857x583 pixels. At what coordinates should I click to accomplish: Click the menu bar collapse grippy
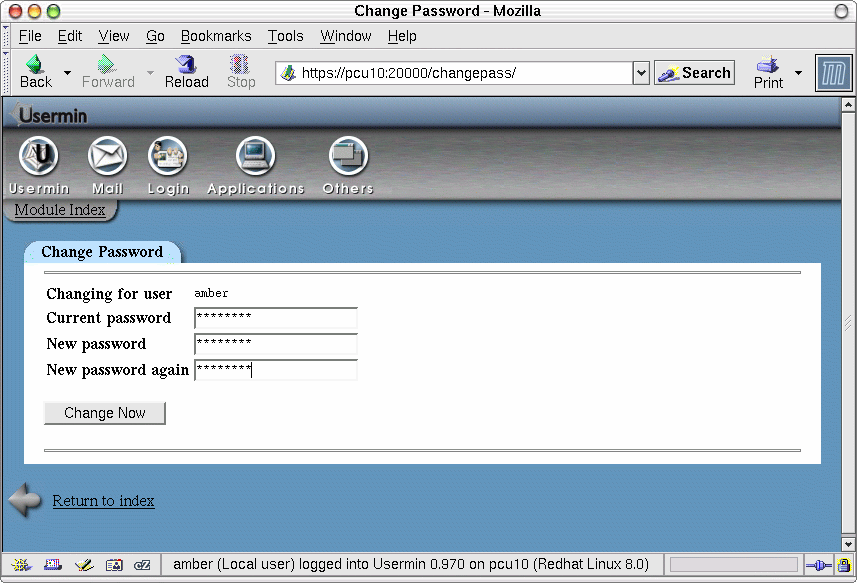[5, 36]
